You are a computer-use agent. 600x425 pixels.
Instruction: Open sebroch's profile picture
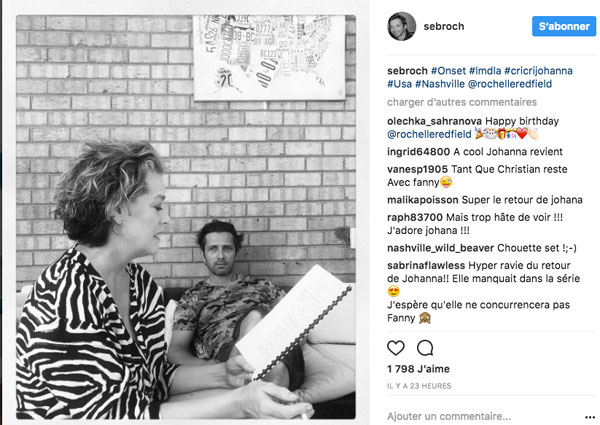coord(401,26)
